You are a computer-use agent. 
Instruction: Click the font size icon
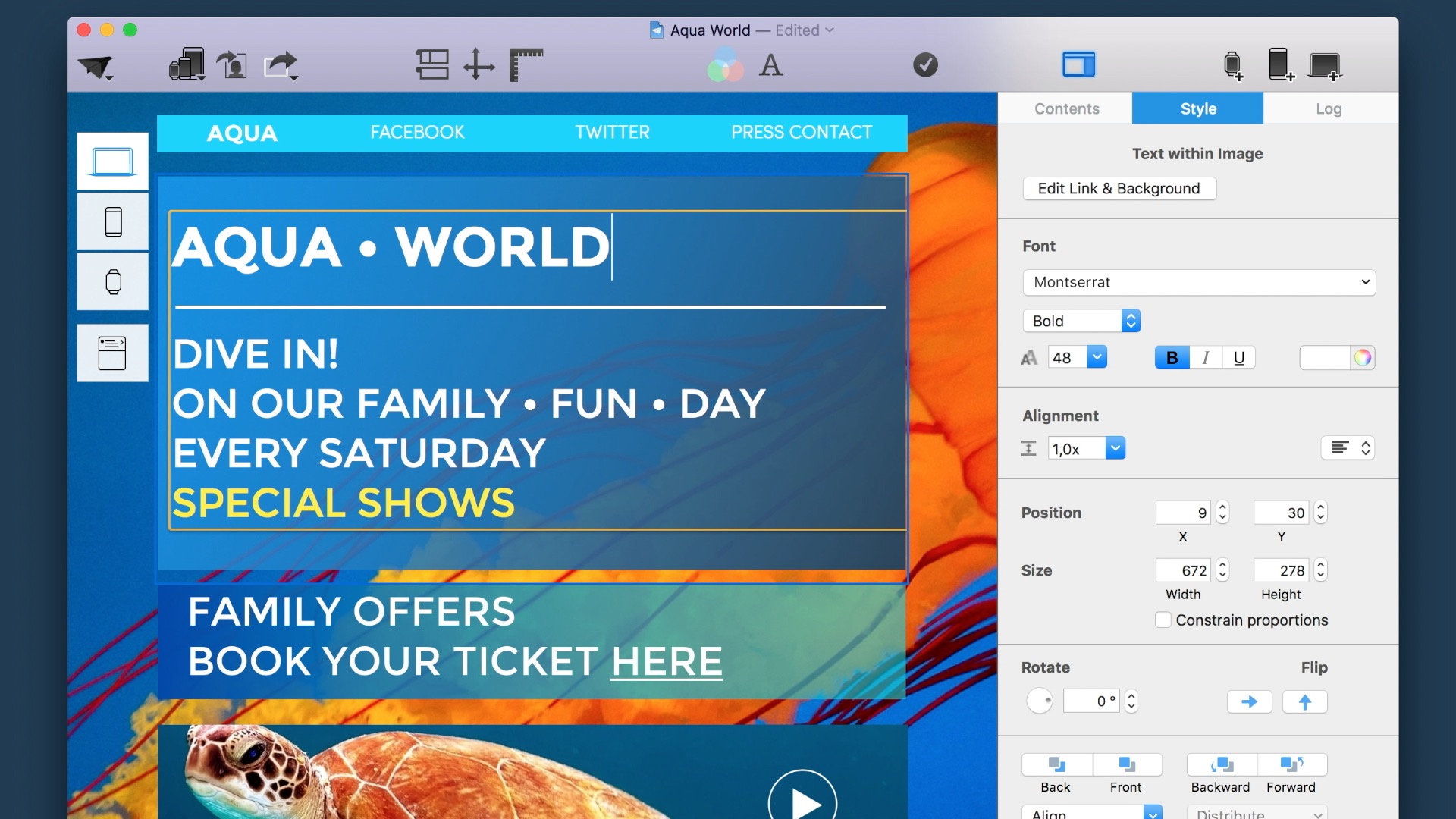1029,358
